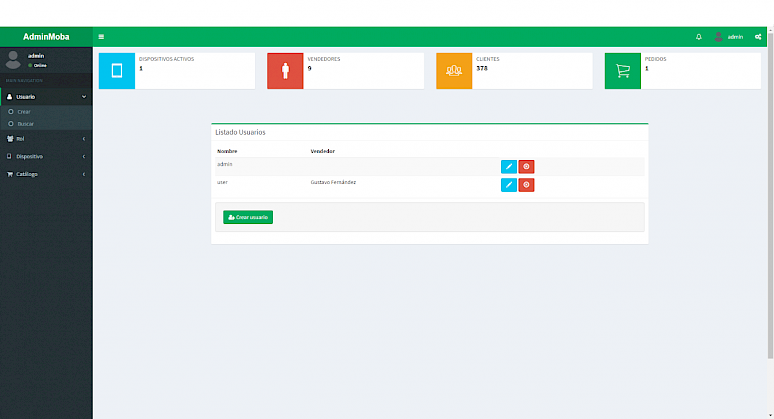Click the Crear usuario button
774x419 pixels.
248,217
